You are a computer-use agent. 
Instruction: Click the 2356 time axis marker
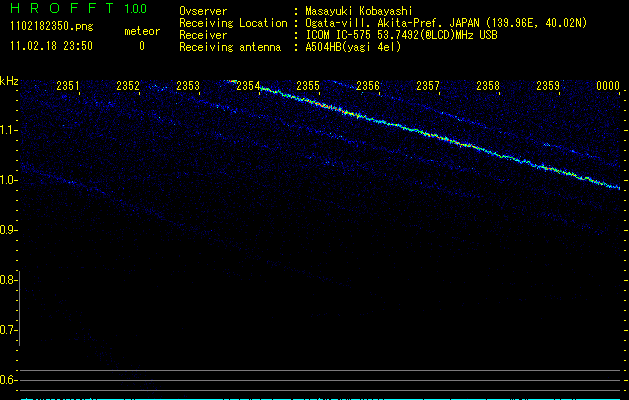coord(368,86)
